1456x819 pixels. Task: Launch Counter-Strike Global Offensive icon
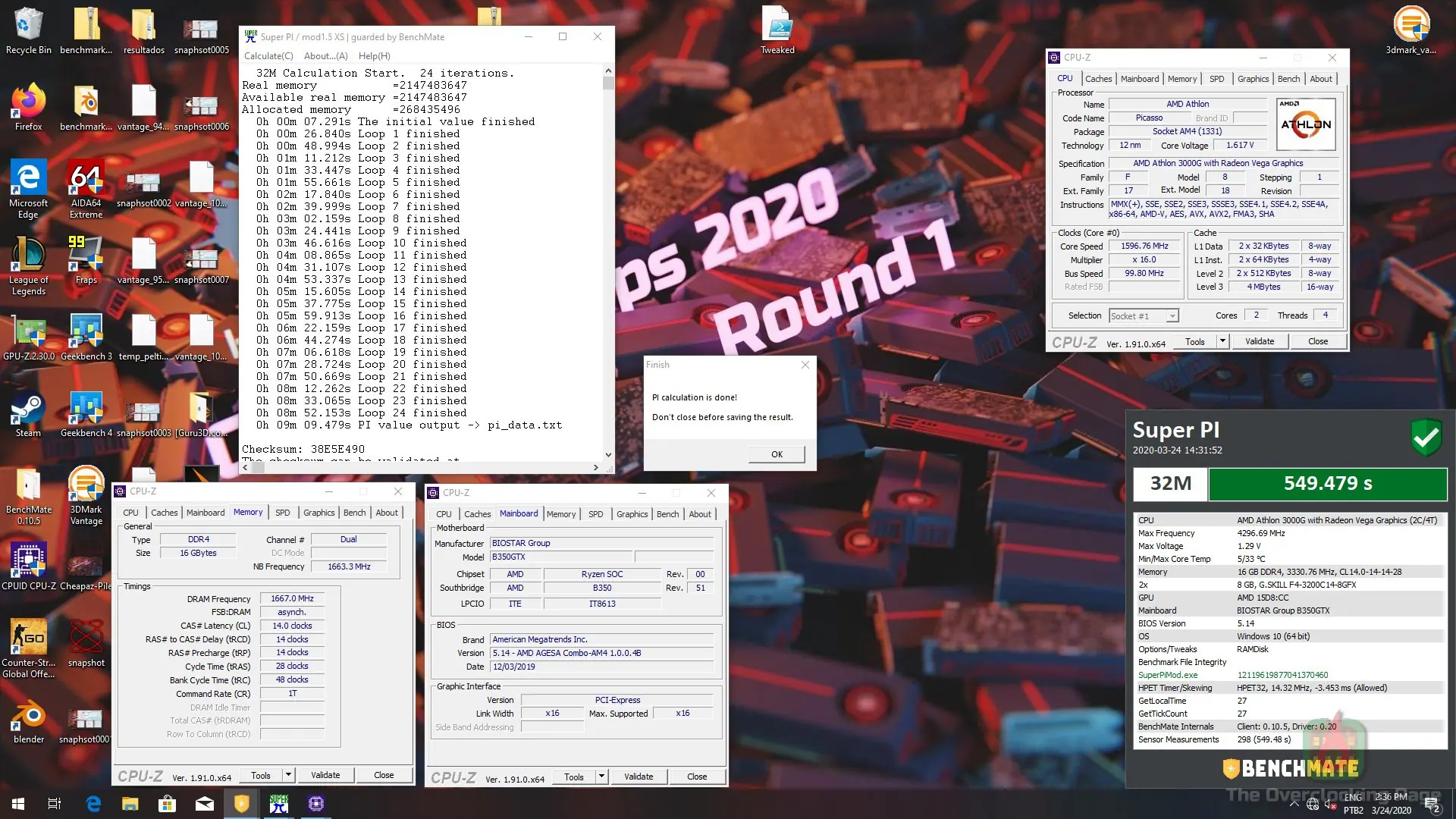pos(28,648)
